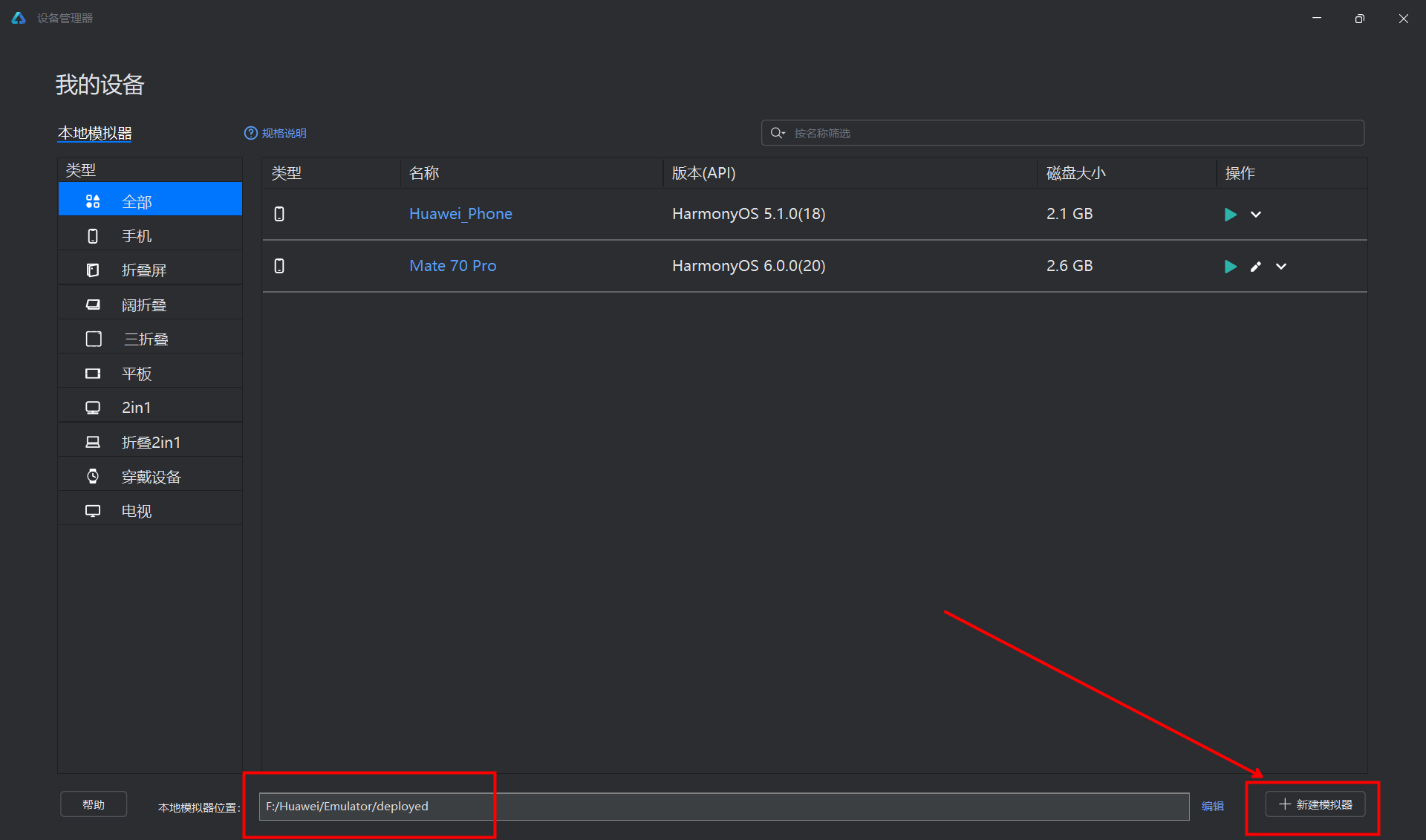1426x840 pixels.
Task: Switch to the 本地模拟器 tab
Action: click(95, 133)
